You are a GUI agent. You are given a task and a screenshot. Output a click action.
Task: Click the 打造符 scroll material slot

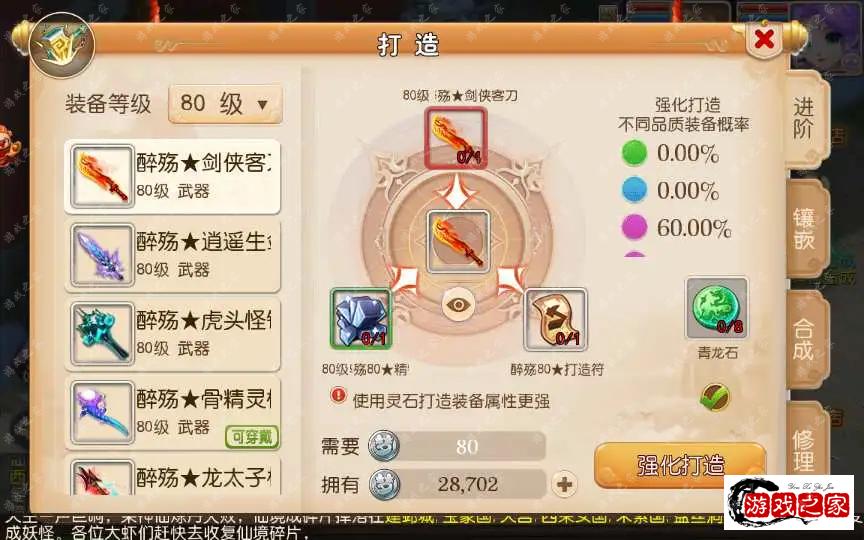pyautogui.click(x=555, y=319)
